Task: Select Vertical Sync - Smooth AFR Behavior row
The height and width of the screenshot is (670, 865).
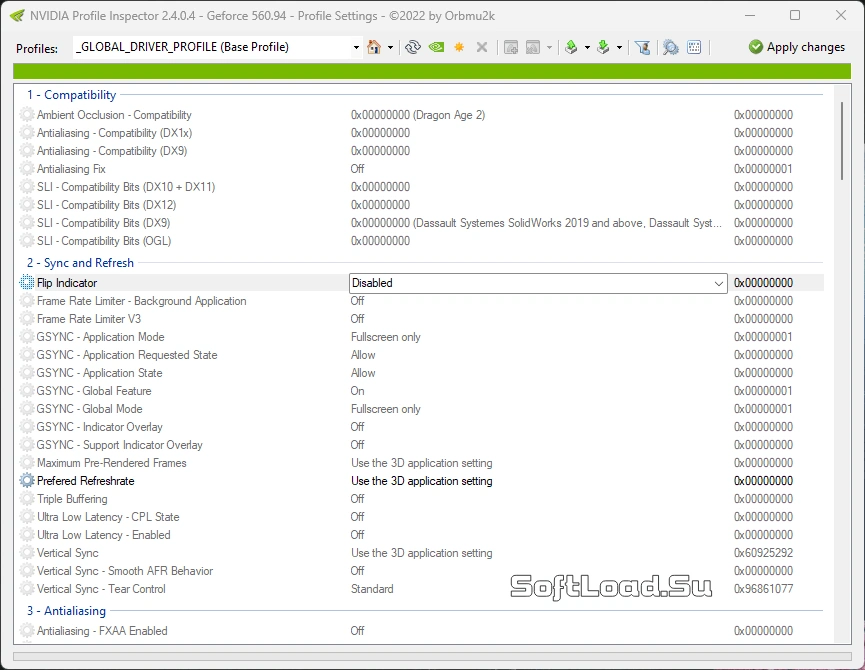Action: coord(420,571)
